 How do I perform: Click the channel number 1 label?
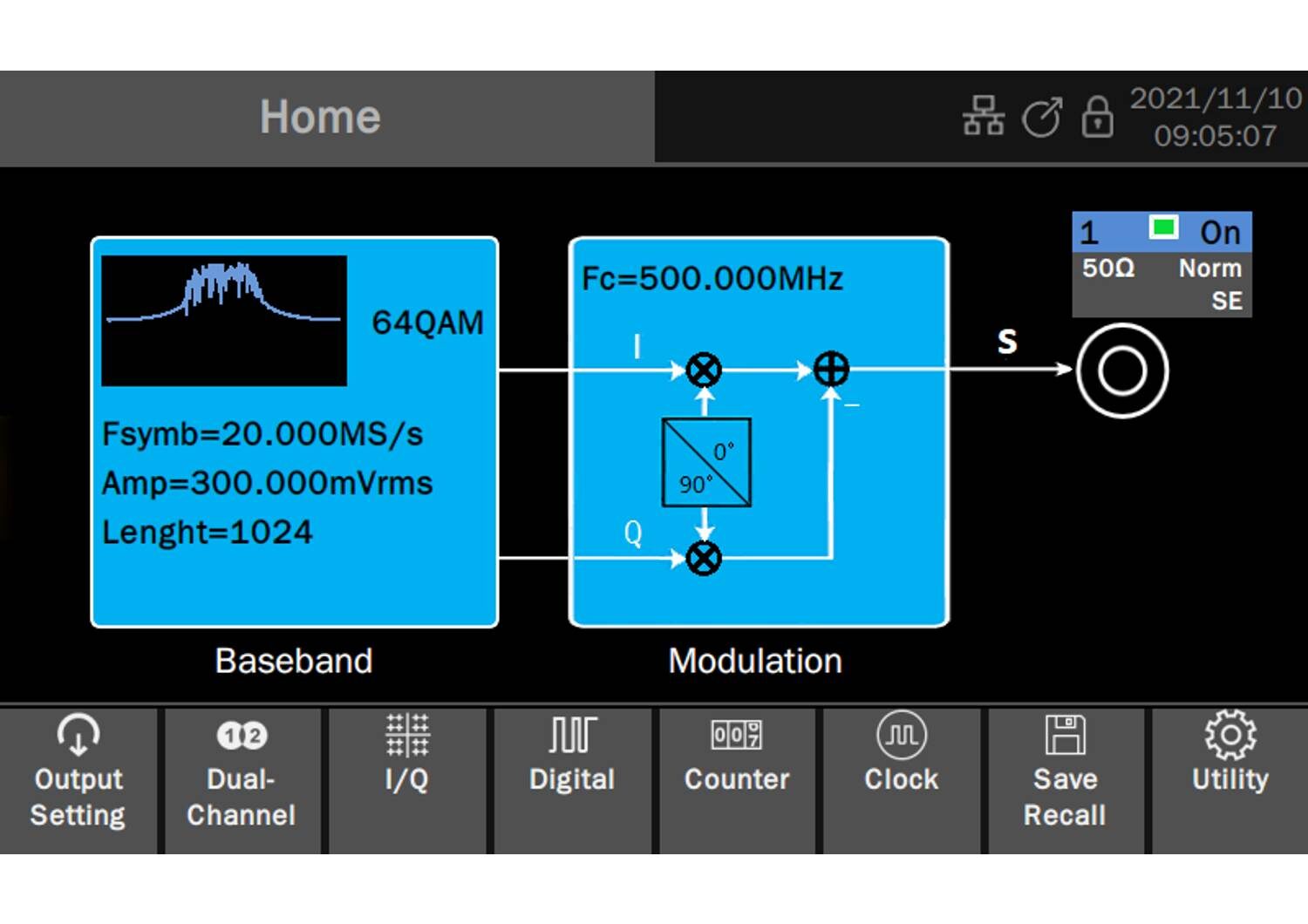point(1089,233)
